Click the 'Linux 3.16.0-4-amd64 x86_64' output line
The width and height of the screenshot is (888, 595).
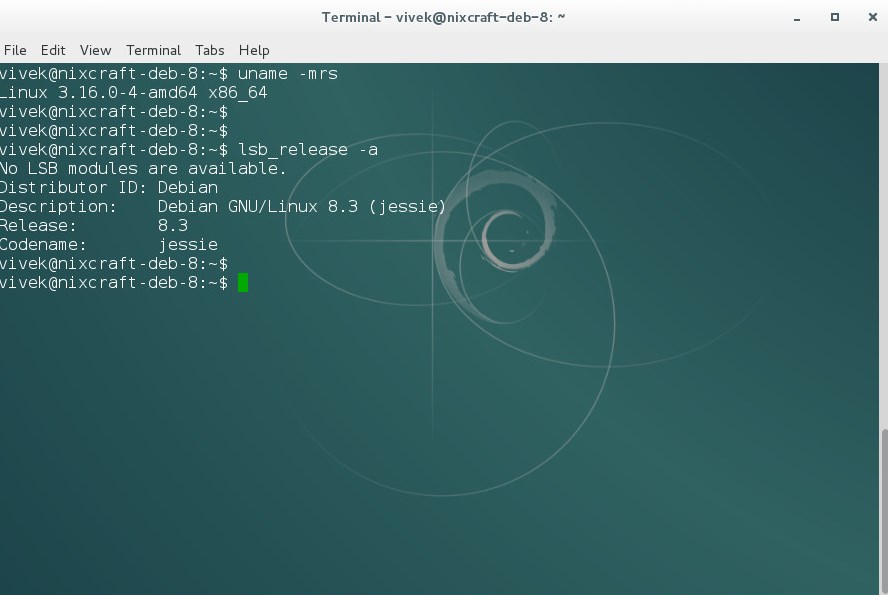[x=133, y=93]
